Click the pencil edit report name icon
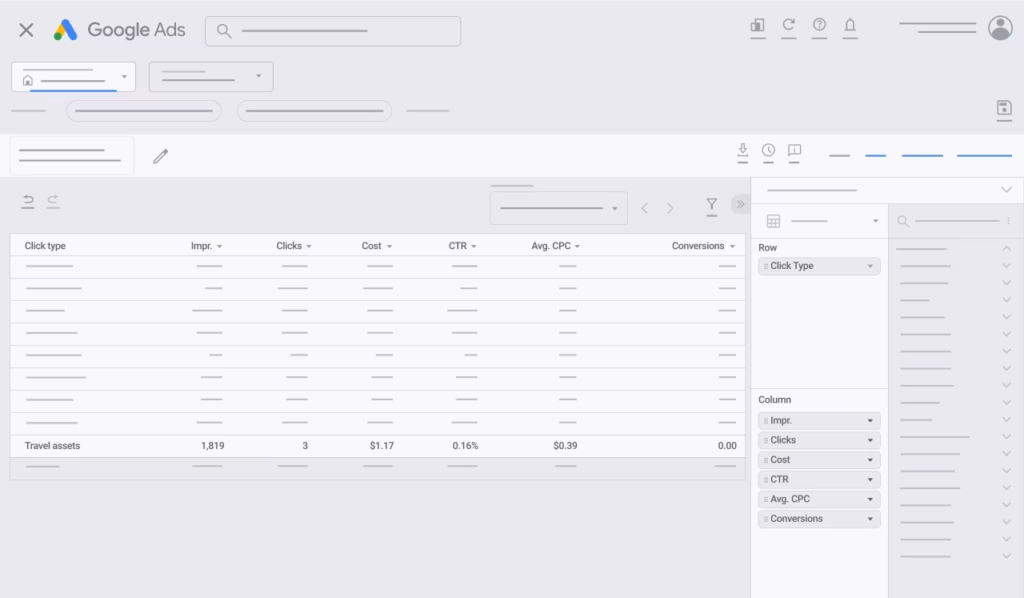 pyautogui.click(x=160, y=156)
